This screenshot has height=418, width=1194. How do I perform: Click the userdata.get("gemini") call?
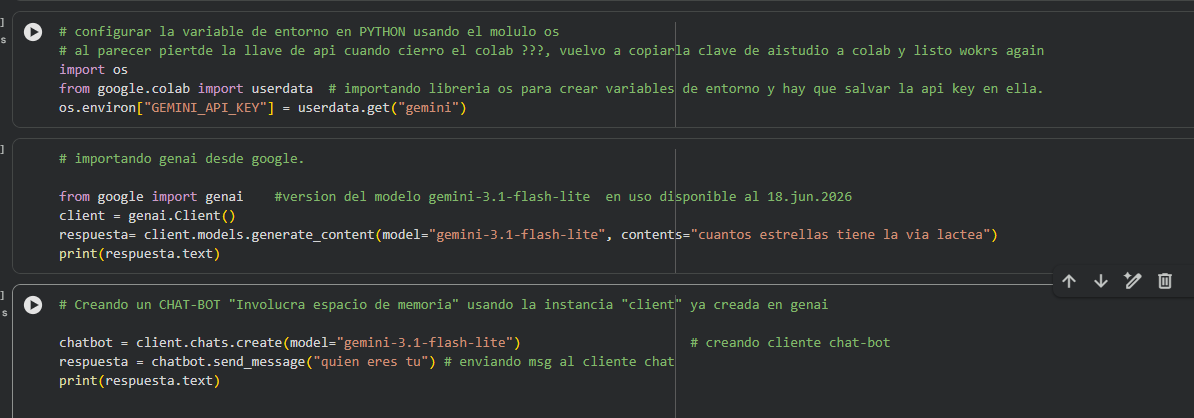point(382,108)
